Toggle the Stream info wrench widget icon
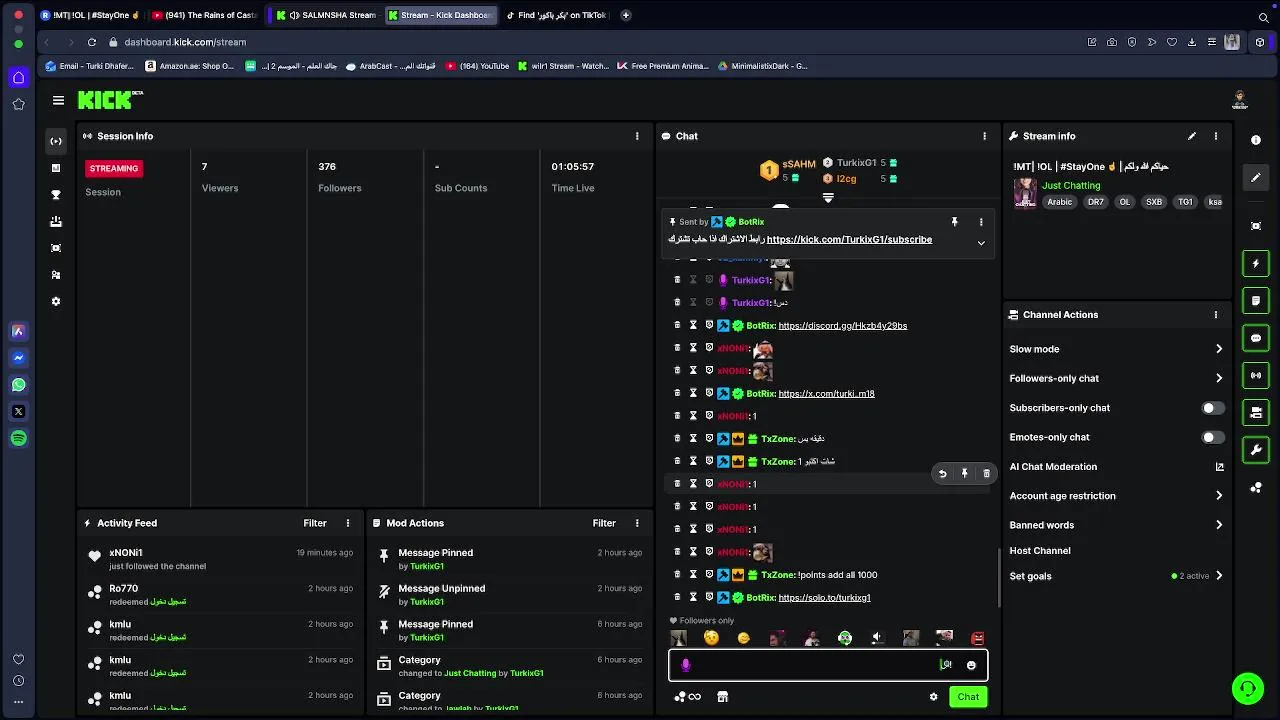This screenshot has width=1280, height=720. (1256, 450)
